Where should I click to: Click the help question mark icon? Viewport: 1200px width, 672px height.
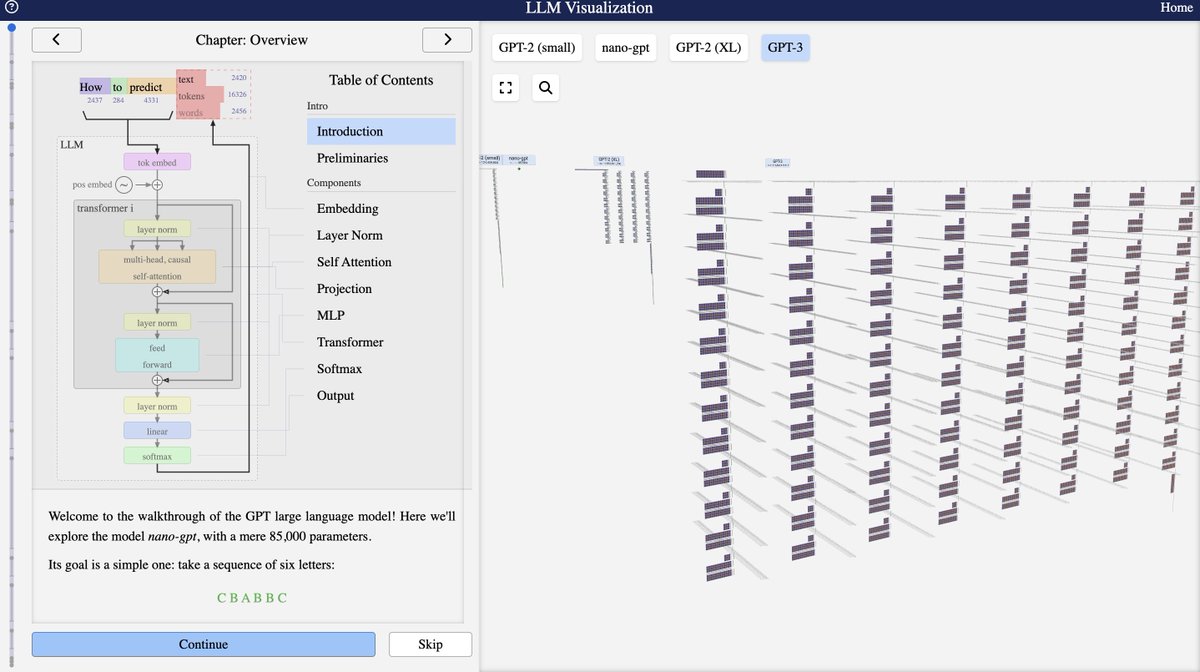tap(11, 8)
